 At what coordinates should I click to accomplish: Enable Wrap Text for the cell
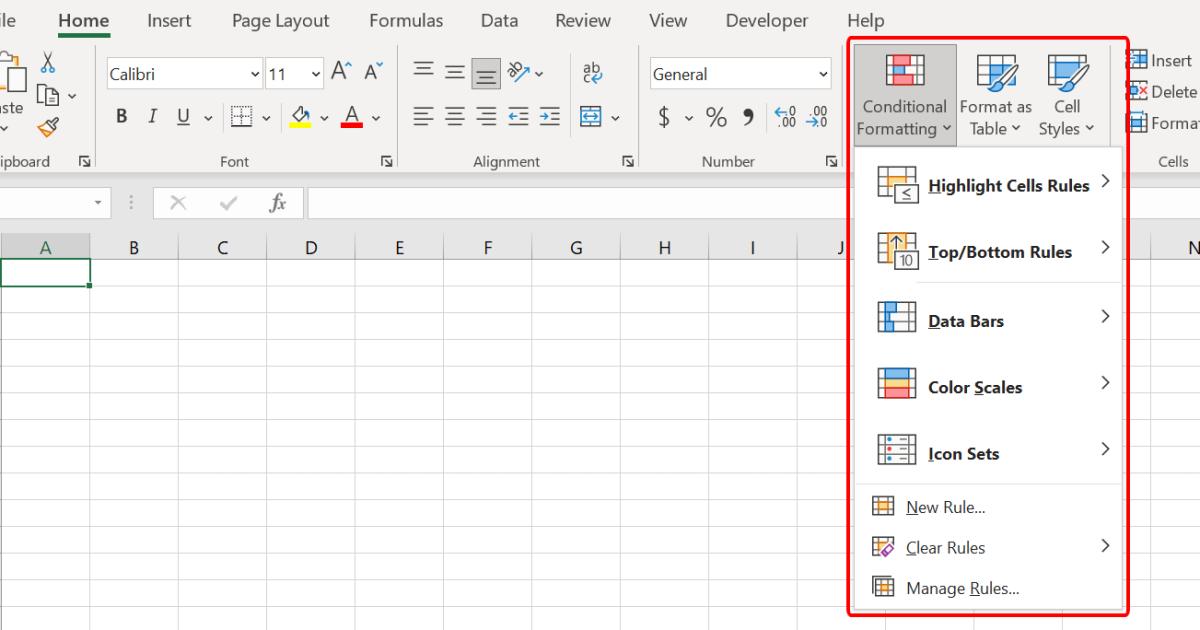click(x=593, y=73)
